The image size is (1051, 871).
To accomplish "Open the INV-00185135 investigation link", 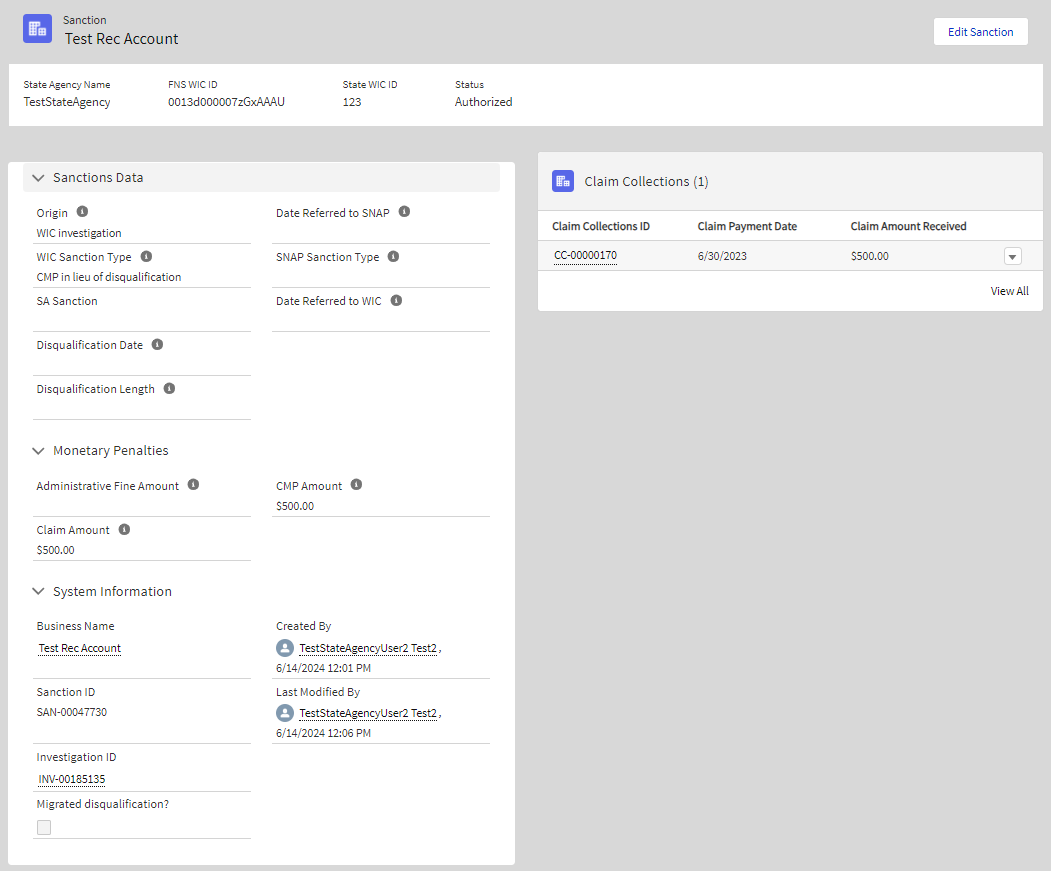I will (72, 779).
